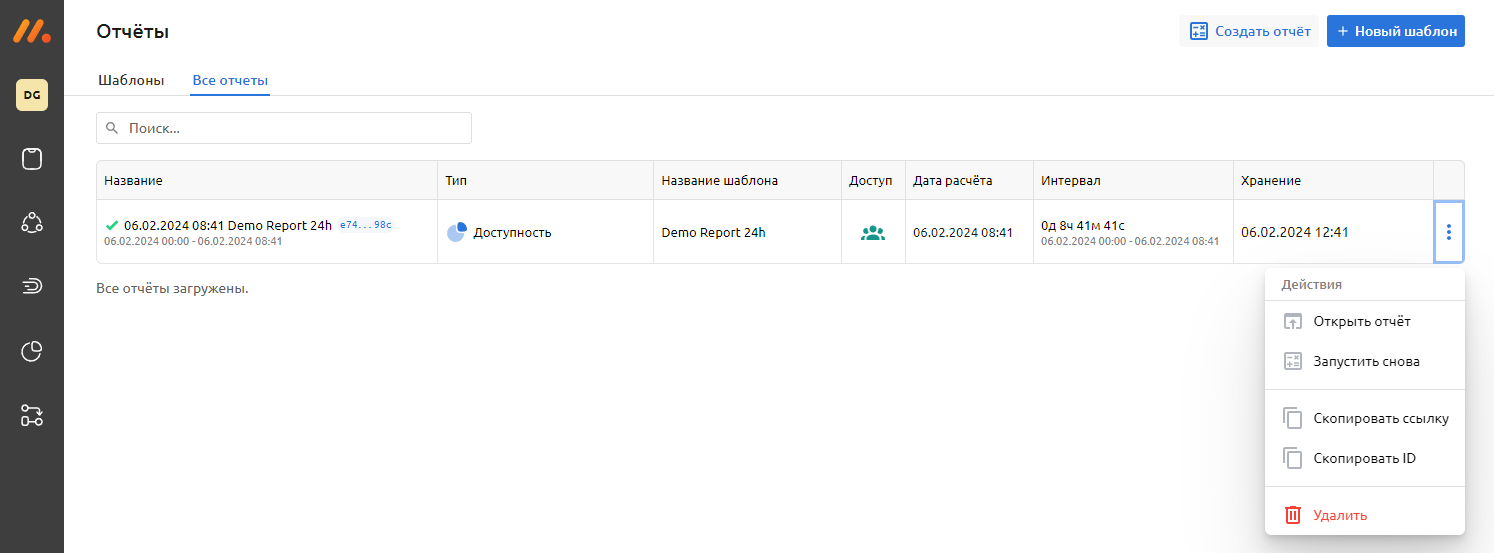Click the three-dot row actions button

(1448, 232)
